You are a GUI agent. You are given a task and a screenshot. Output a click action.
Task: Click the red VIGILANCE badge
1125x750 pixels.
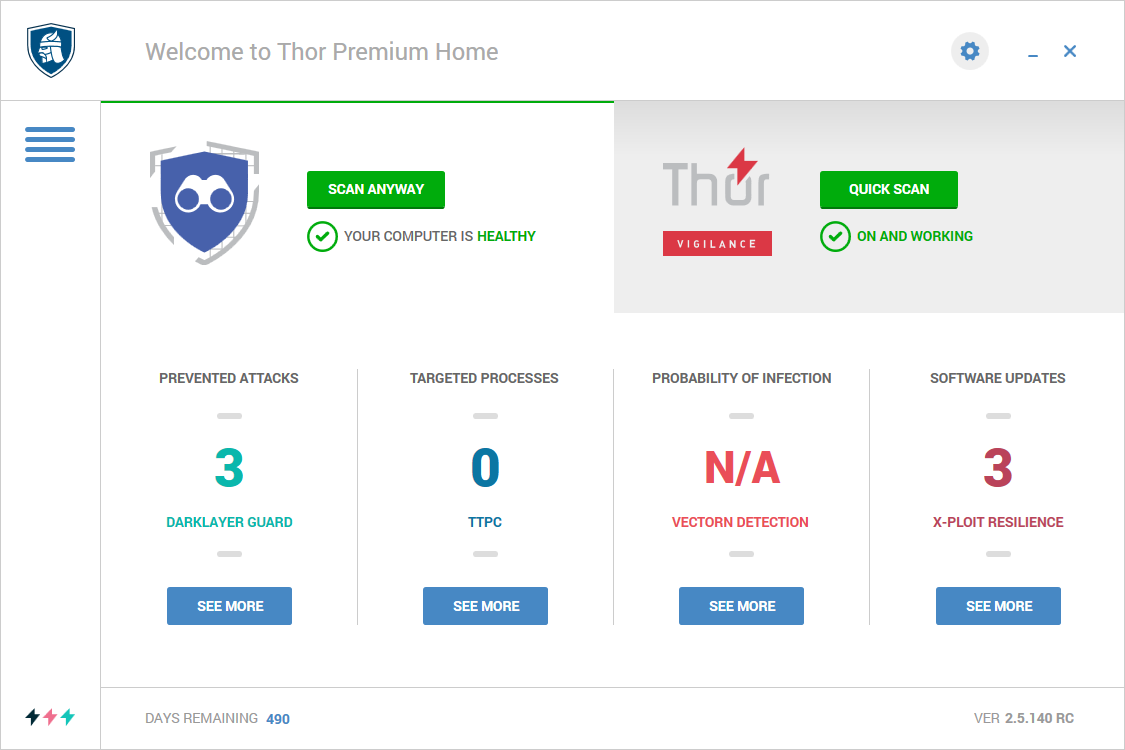pyautogui.click(x=717, y=243)
